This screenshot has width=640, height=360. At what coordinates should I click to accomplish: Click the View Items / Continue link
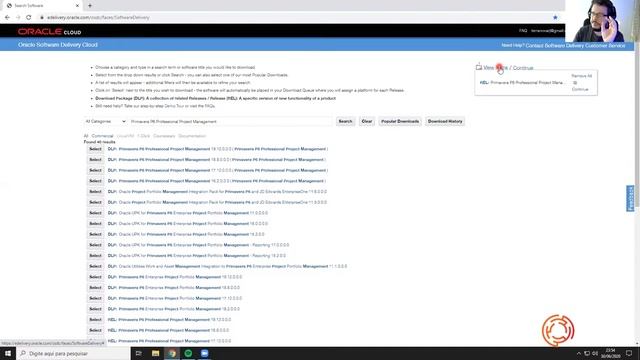click(x=508, y=68)
